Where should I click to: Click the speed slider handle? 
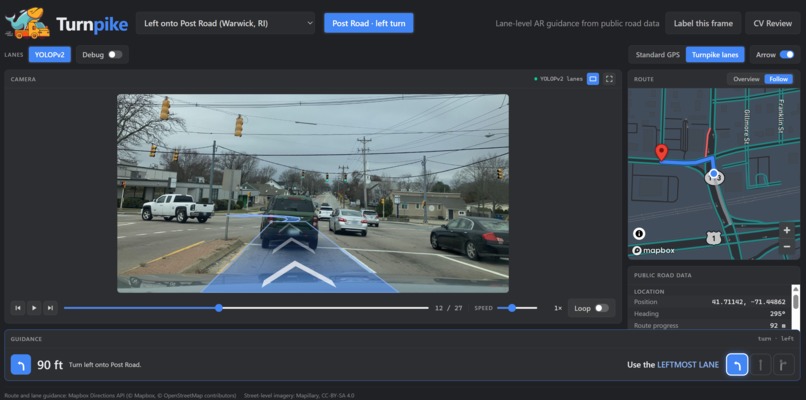coord(511,308)
